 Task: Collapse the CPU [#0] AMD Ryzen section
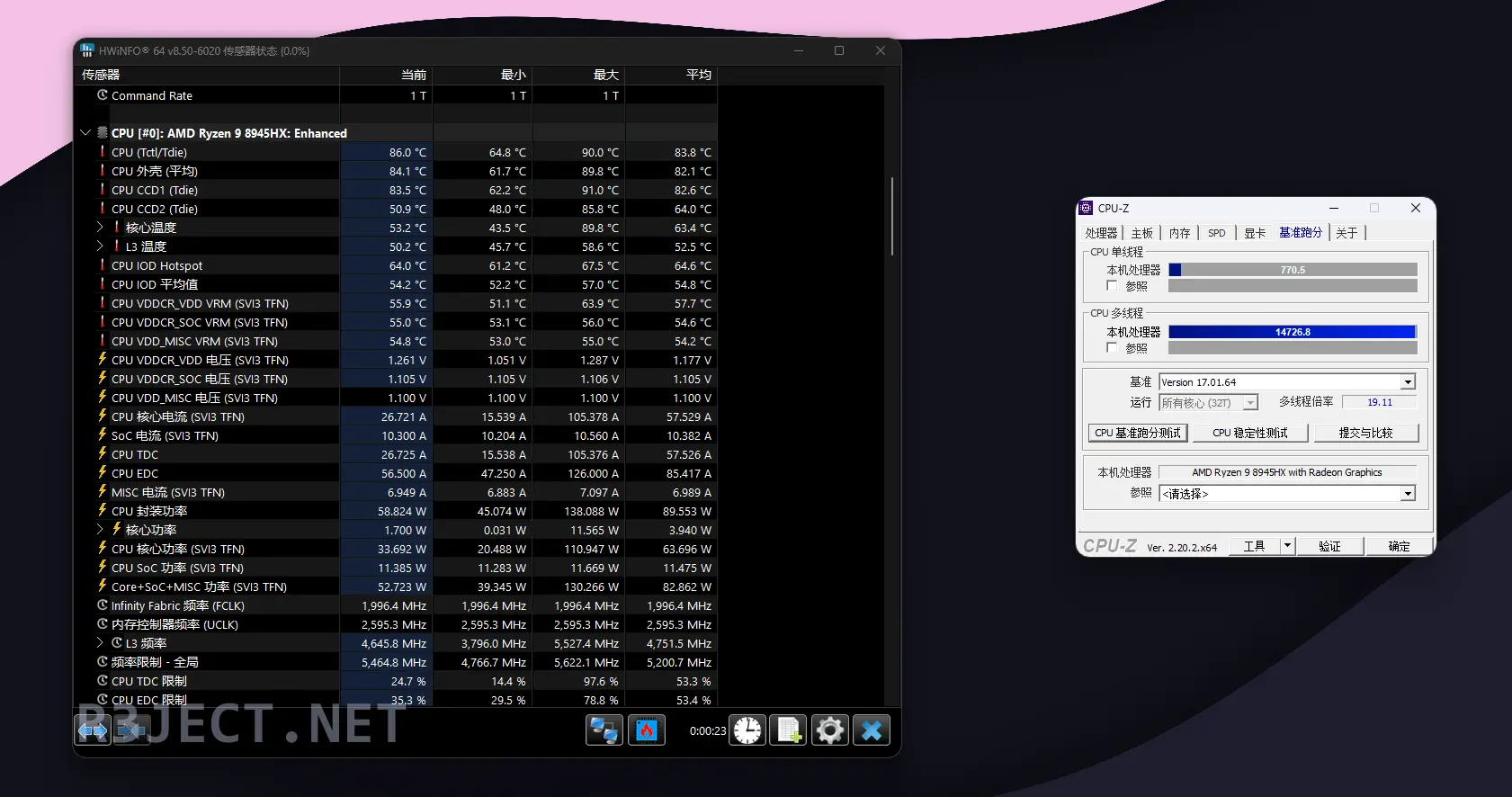[x=85, y=132]
